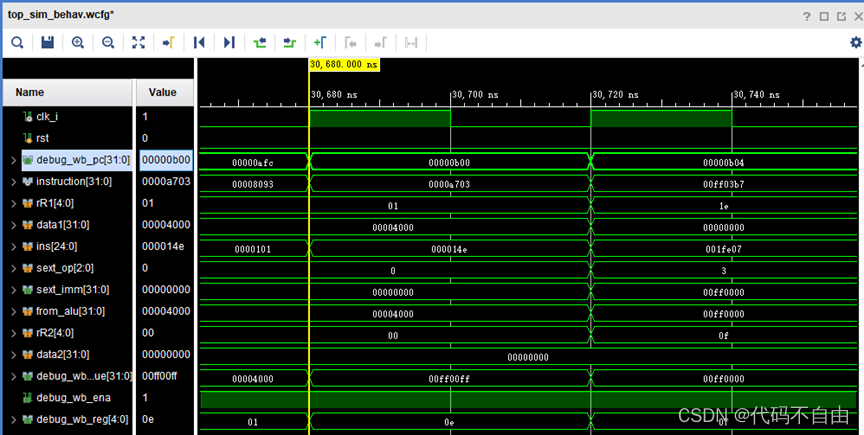Zoom out of the waveform
This screenshot has height=435, width=864.
click(108, 42)
